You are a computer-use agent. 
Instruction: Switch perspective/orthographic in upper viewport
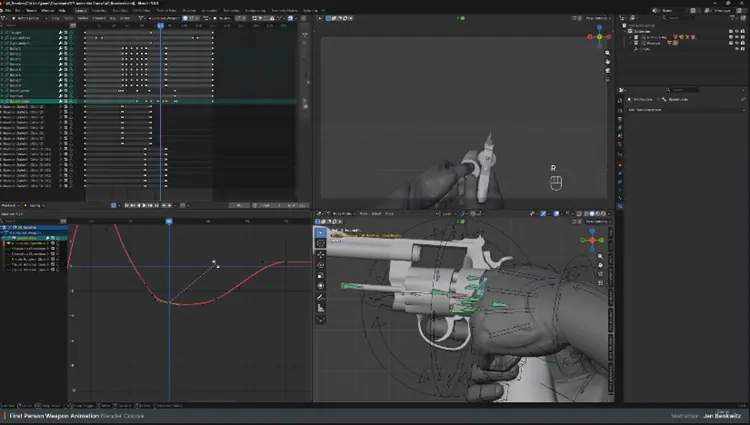(x=607, y=79)
